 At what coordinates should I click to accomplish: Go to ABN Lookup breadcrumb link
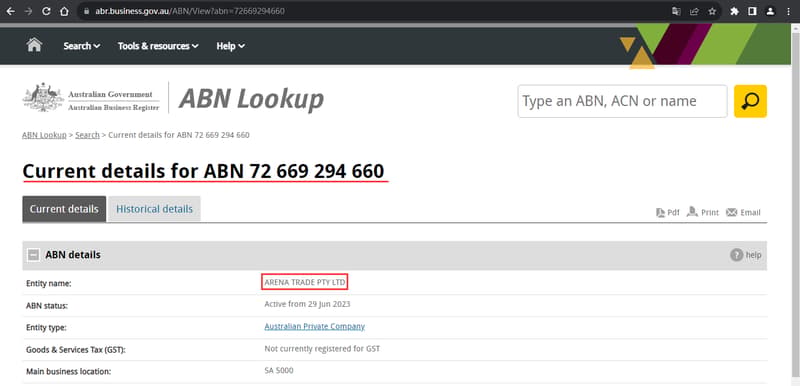tap(44, 135)
